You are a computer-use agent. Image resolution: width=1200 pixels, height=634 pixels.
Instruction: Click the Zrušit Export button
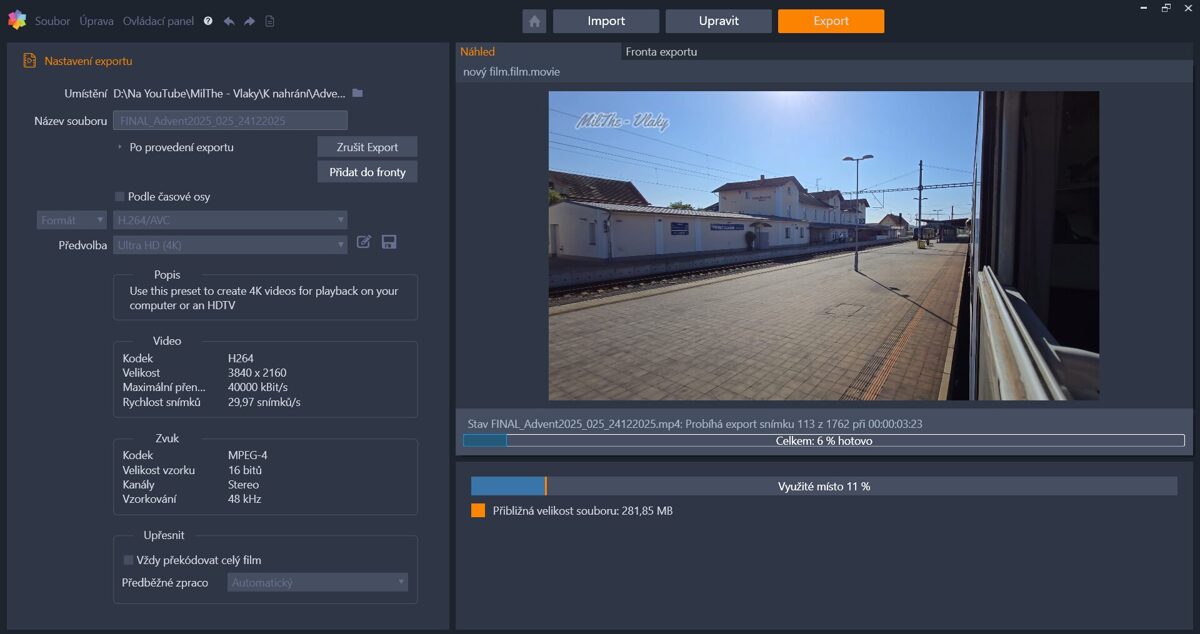[x=367, y=147]
